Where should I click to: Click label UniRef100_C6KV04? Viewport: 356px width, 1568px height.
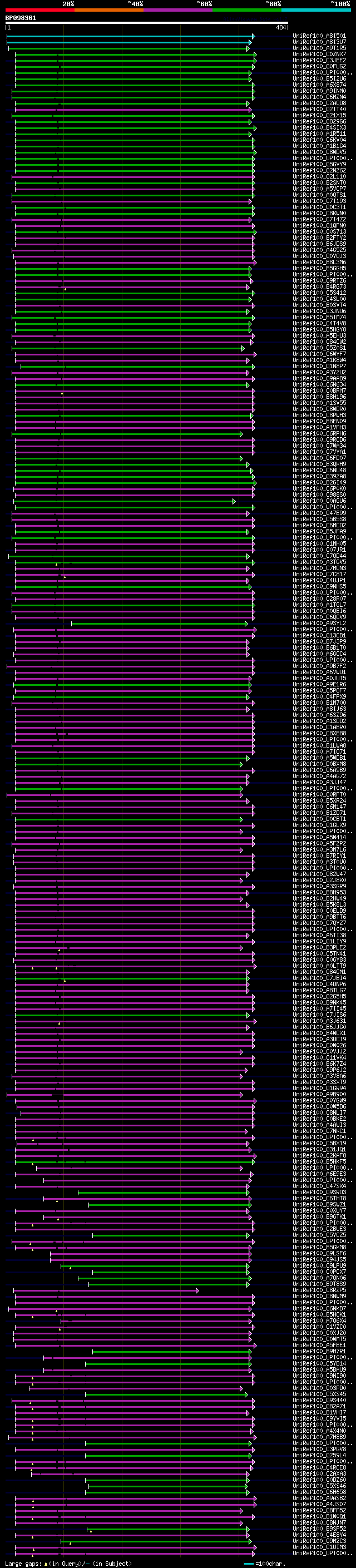pos(319,140)
